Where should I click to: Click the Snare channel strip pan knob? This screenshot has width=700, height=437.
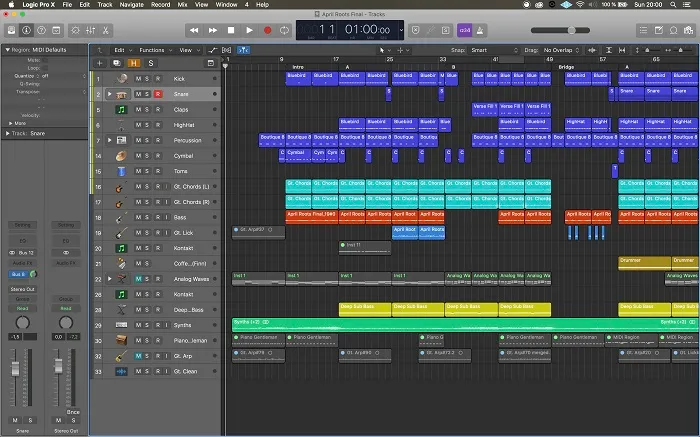click(x=22, y=322)
